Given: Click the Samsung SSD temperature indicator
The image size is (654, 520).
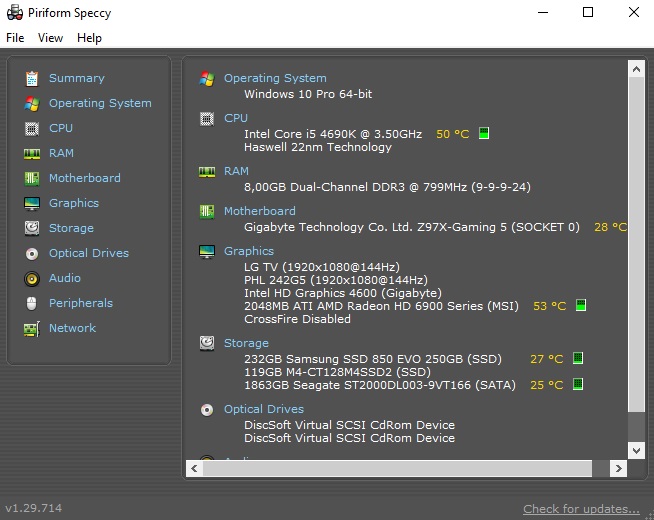Looking at the screenshot, I should click(577, 359).
